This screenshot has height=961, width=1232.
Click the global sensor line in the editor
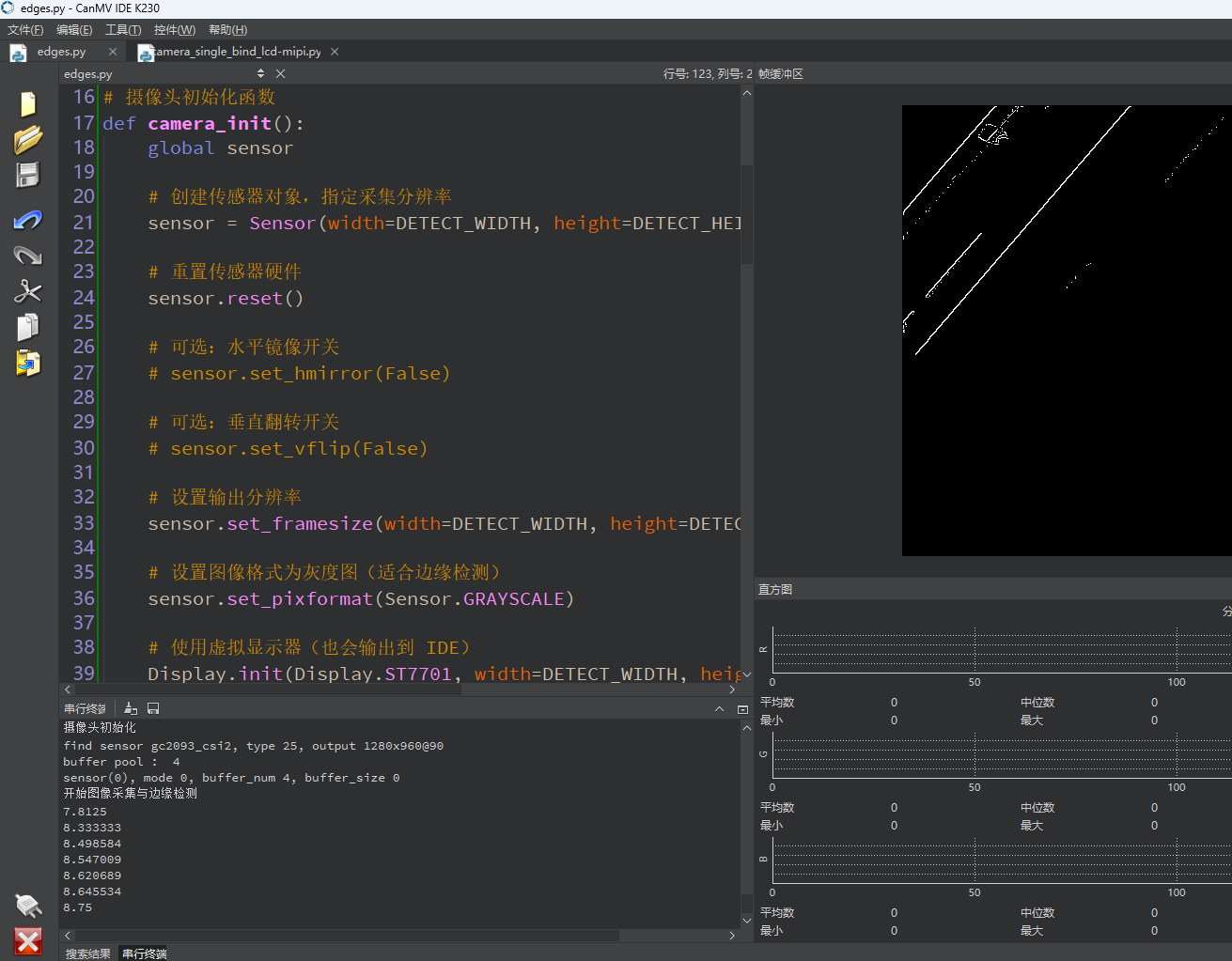point(220,147)
